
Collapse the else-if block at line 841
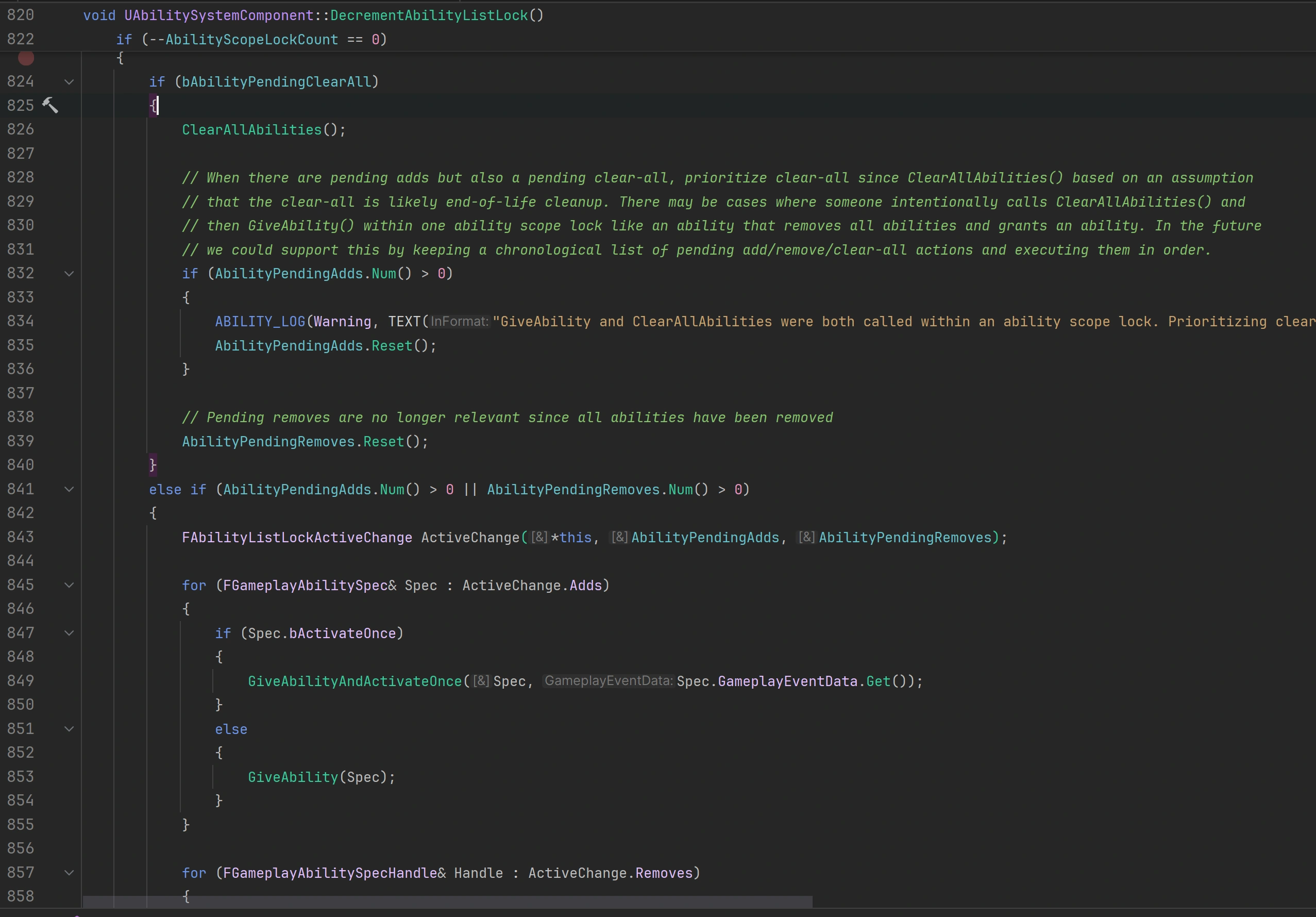pos(69,489)
